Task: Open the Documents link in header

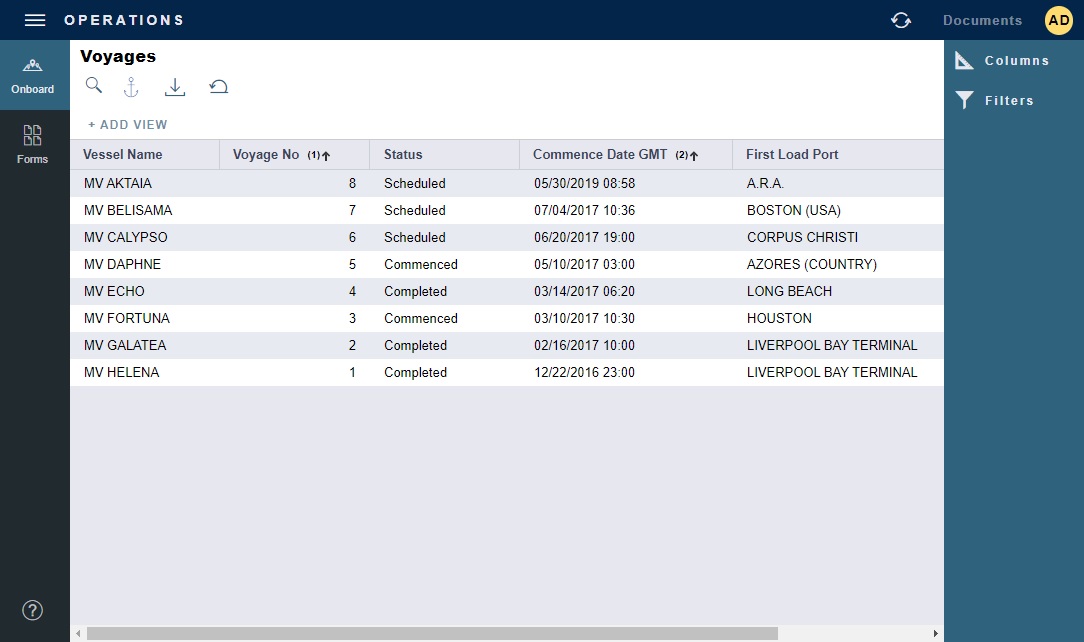Action: tap(982, 20)
